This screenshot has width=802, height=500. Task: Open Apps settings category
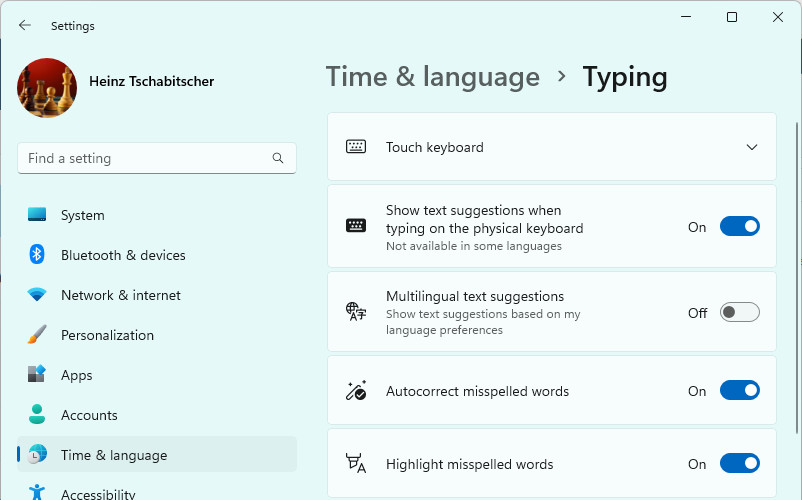pos(157,375)
